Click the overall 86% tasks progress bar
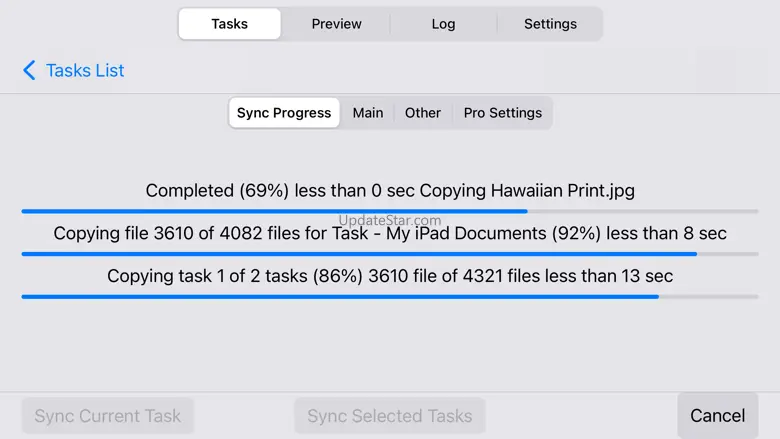The width and height of the screenshot is (780, 439). [x=390, y=297]
